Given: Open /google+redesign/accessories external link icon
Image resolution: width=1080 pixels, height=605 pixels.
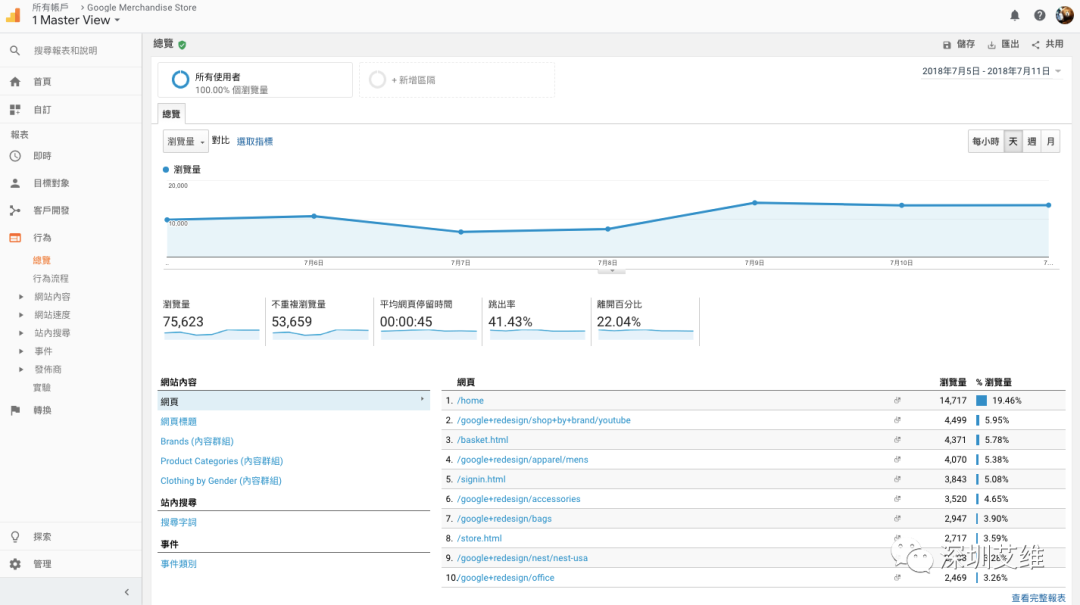Looking at the screenshot, I should pyautogui.click(x=897, y=499).
